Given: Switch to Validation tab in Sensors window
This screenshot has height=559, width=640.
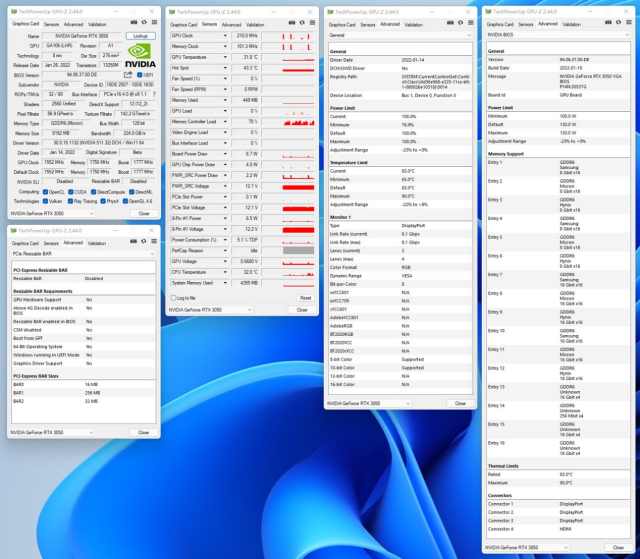Looking at the screenshot, I should click(x=255, y=25).
